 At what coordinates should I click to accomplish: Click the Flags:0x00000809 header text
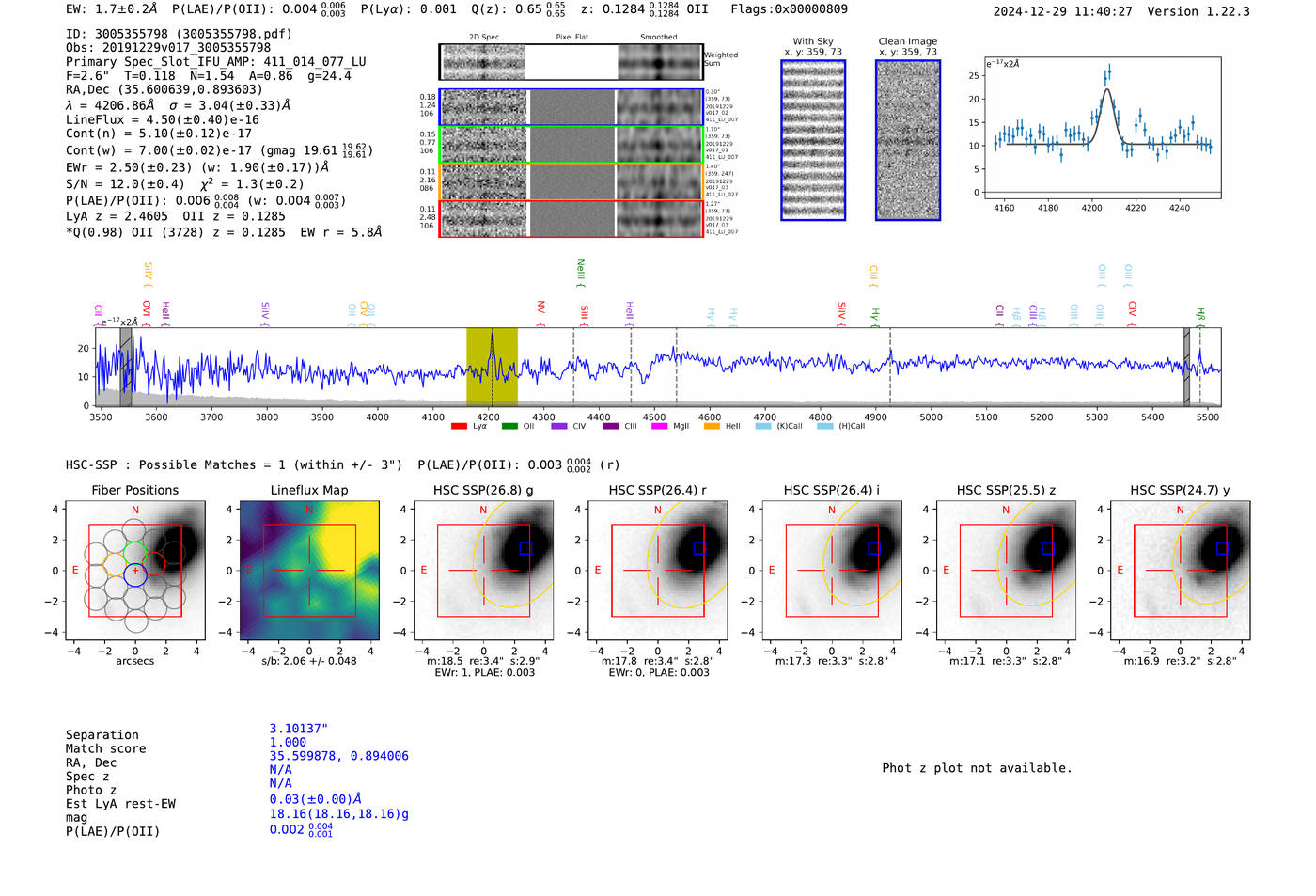(789, 9)
